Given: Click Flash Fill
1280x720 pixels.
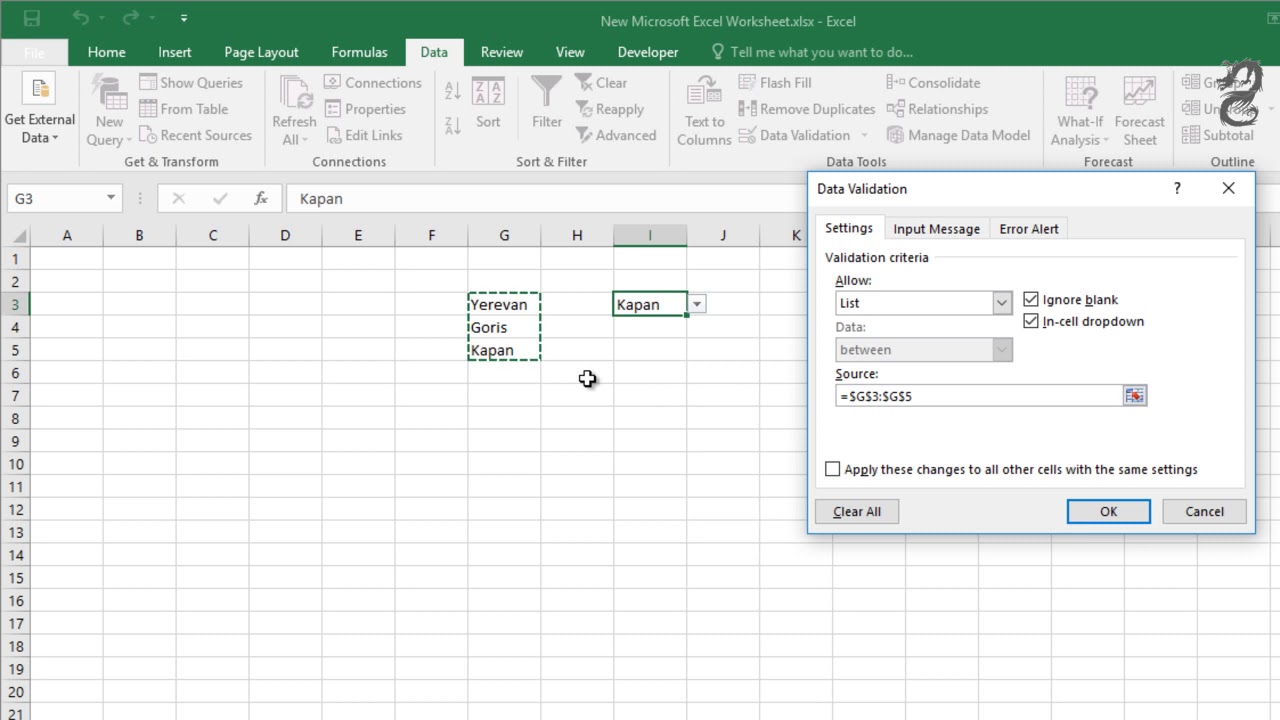Looking at the screenshot, I should pyautogui.click(x=775, y=83).
